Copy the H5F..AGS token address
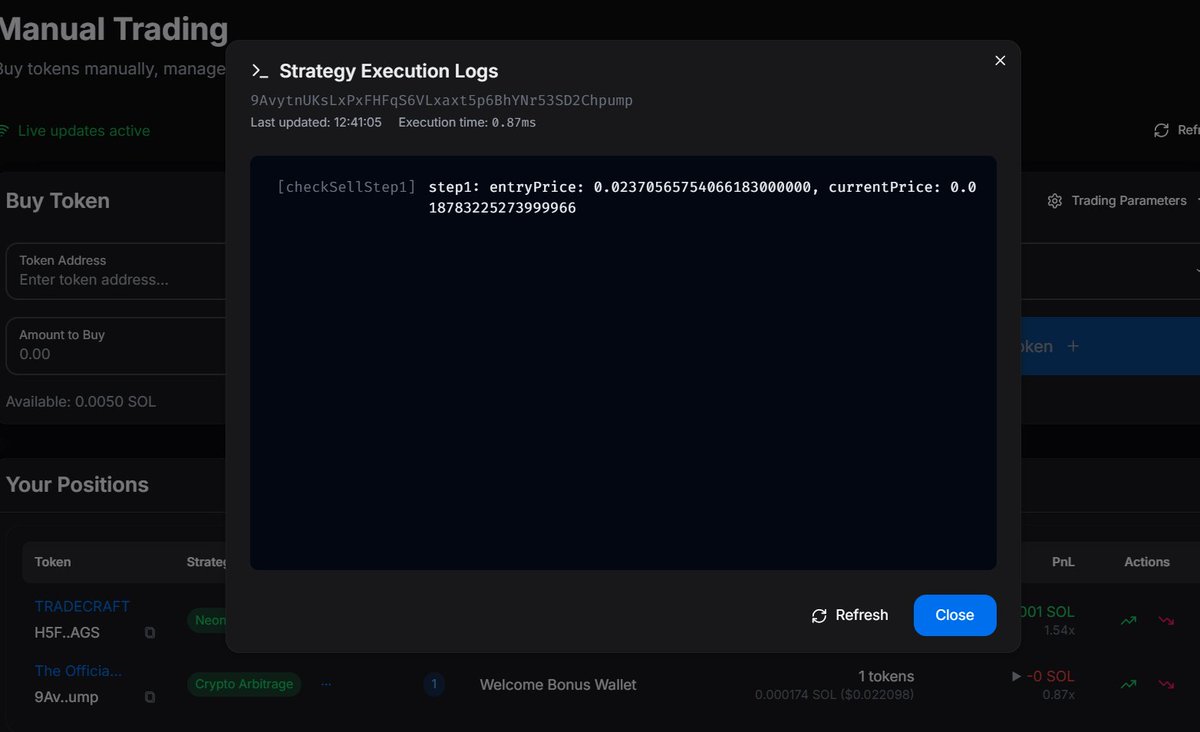 (150, 633)
